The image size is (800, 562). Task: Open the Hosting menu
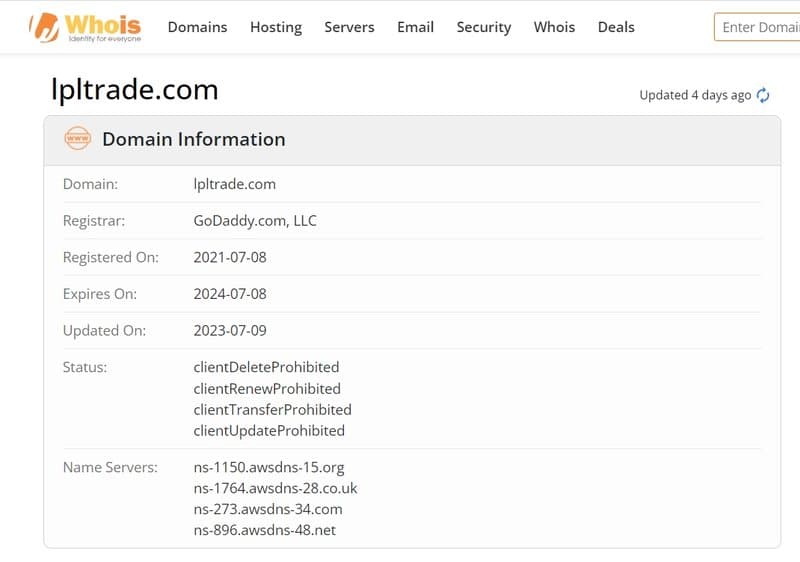click(x=276, y=28)
